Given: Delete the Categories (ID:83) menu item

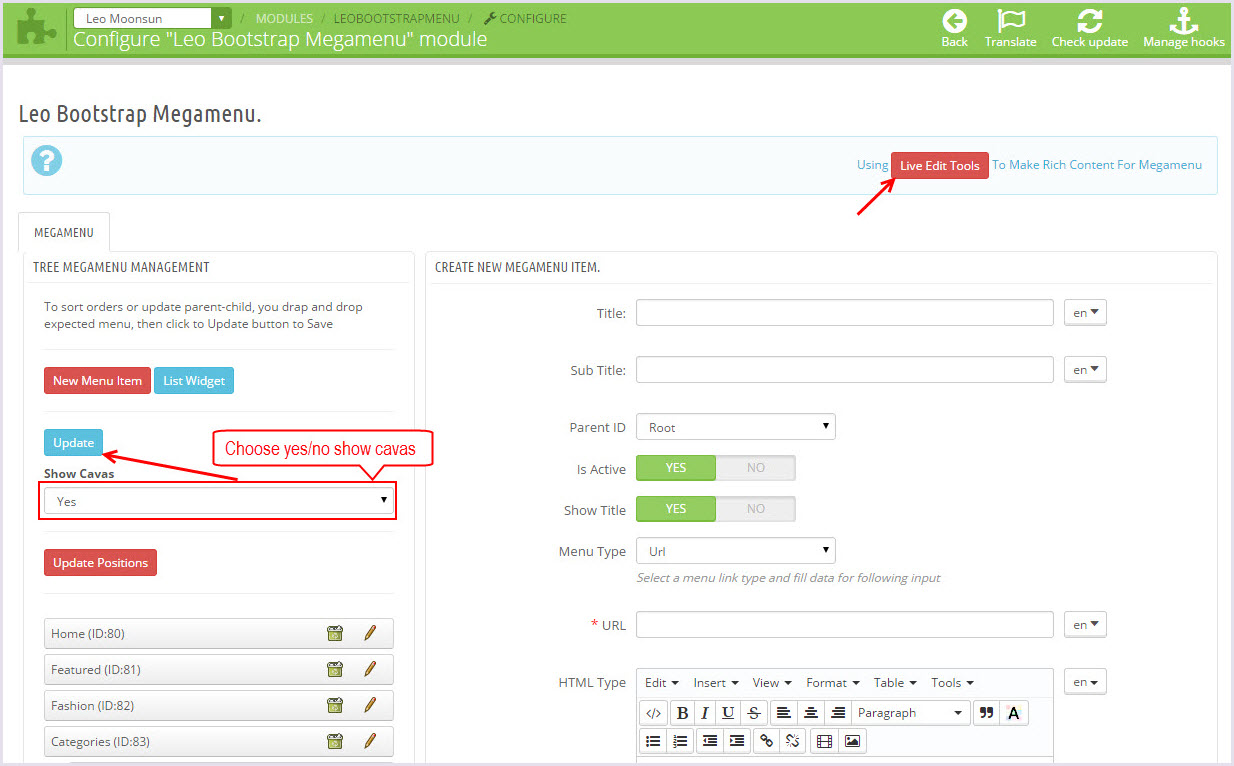Looking at the screenshot, I should (x=335, y=741).
